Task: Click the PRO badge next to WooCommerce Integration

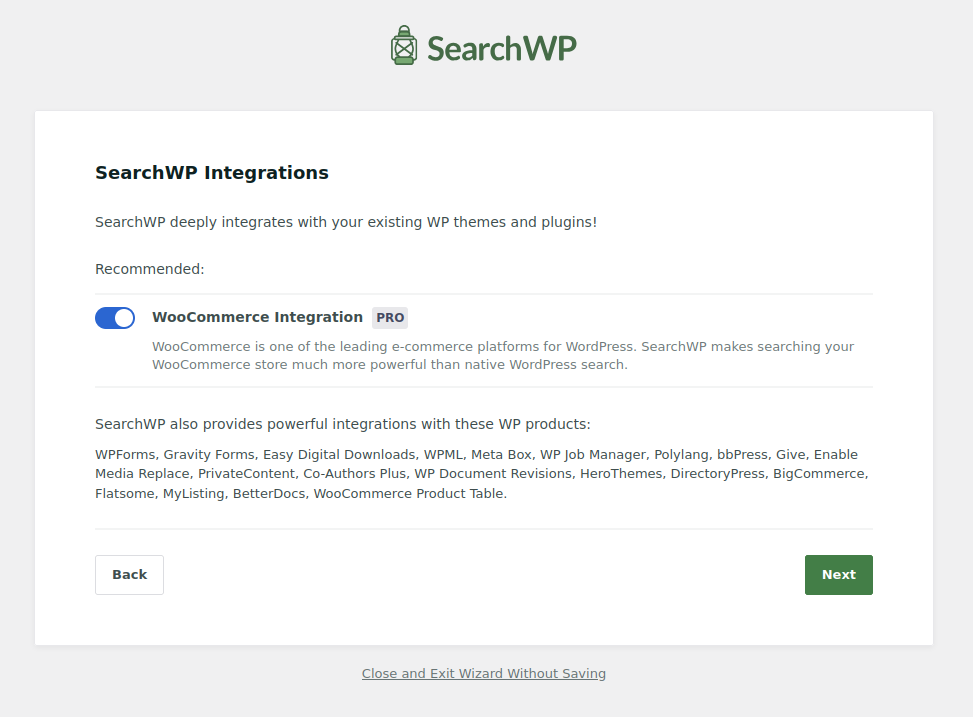Action: click(389, 317)
